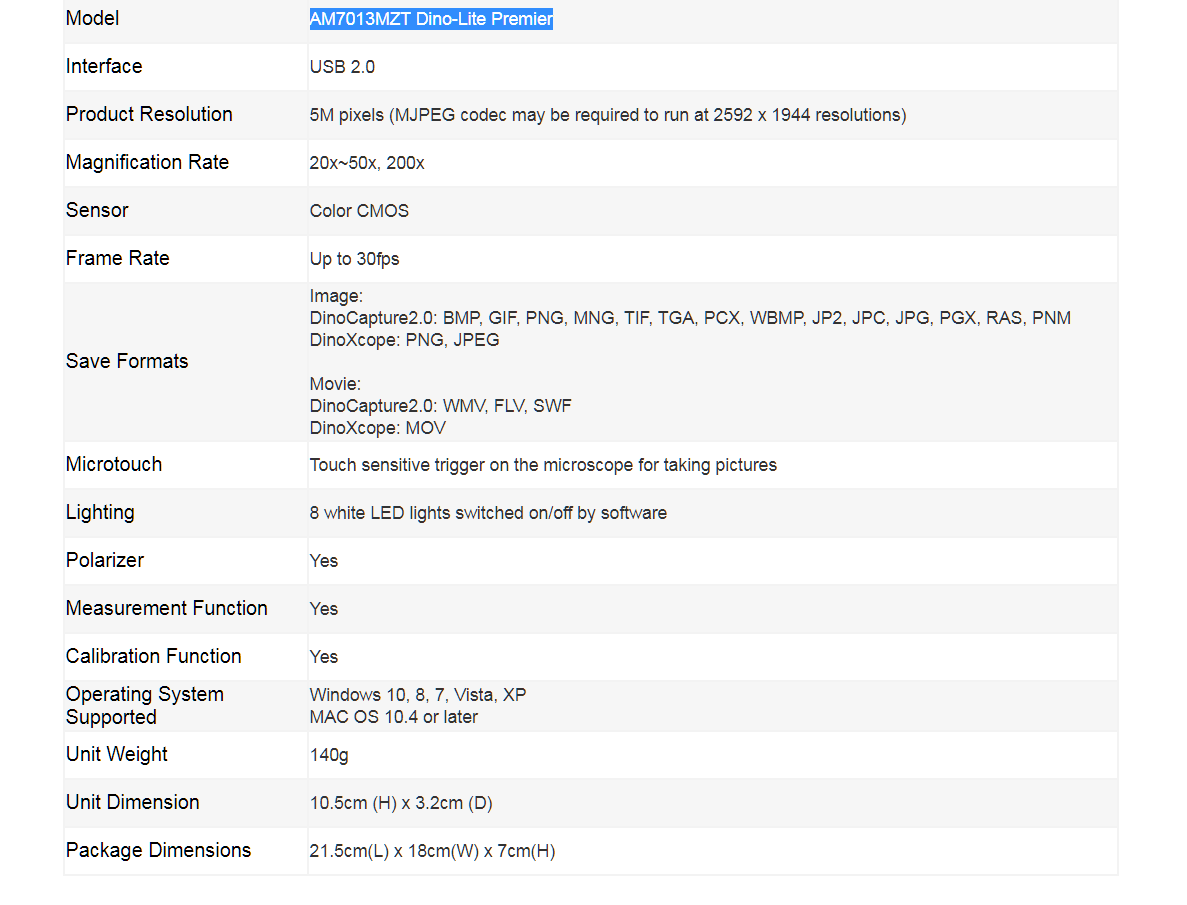
Task: Select the "Measurement Function" label
Action: pos(167,608)
